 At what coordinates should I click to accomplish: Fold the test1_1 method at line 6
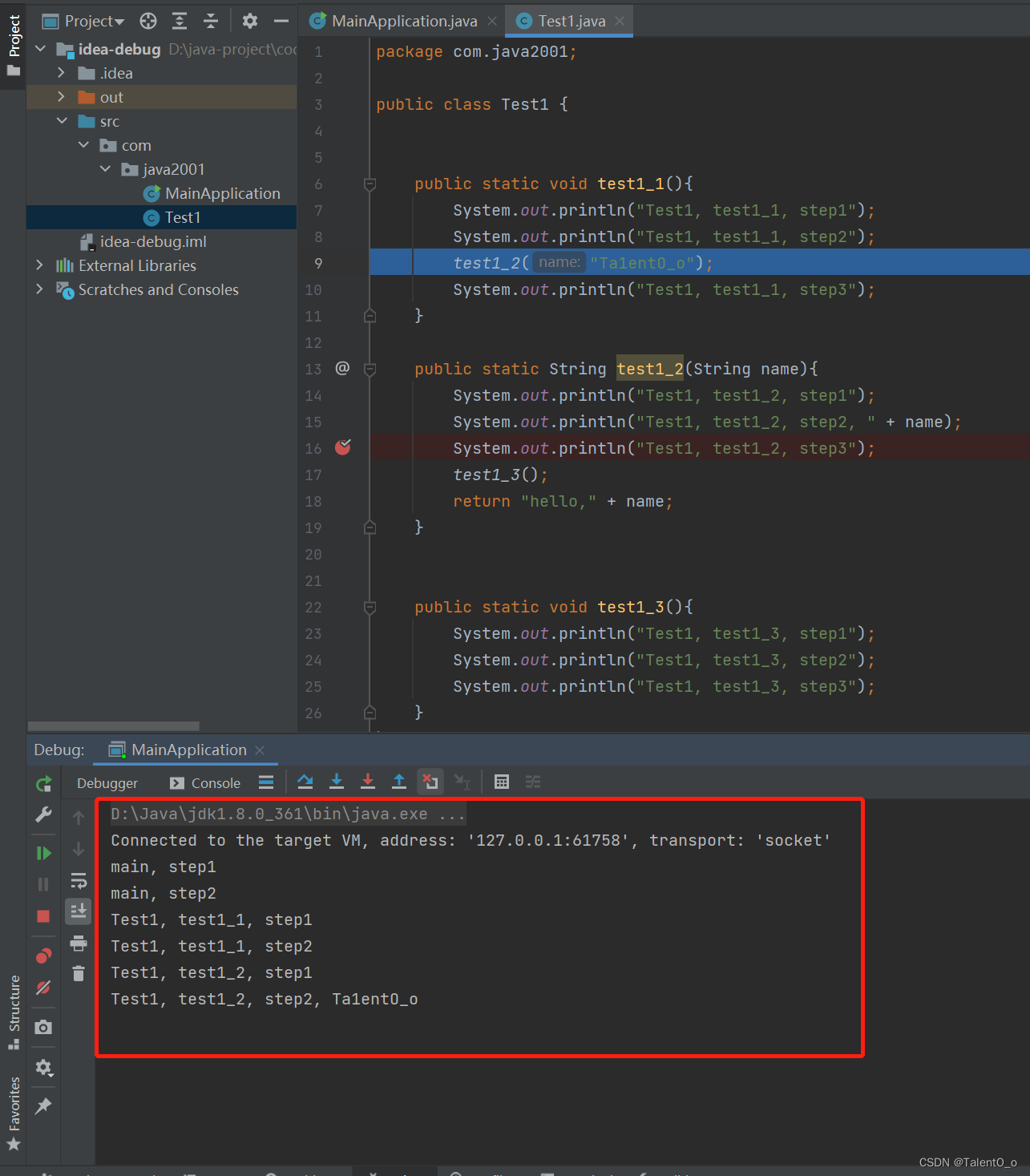[370, 184]
